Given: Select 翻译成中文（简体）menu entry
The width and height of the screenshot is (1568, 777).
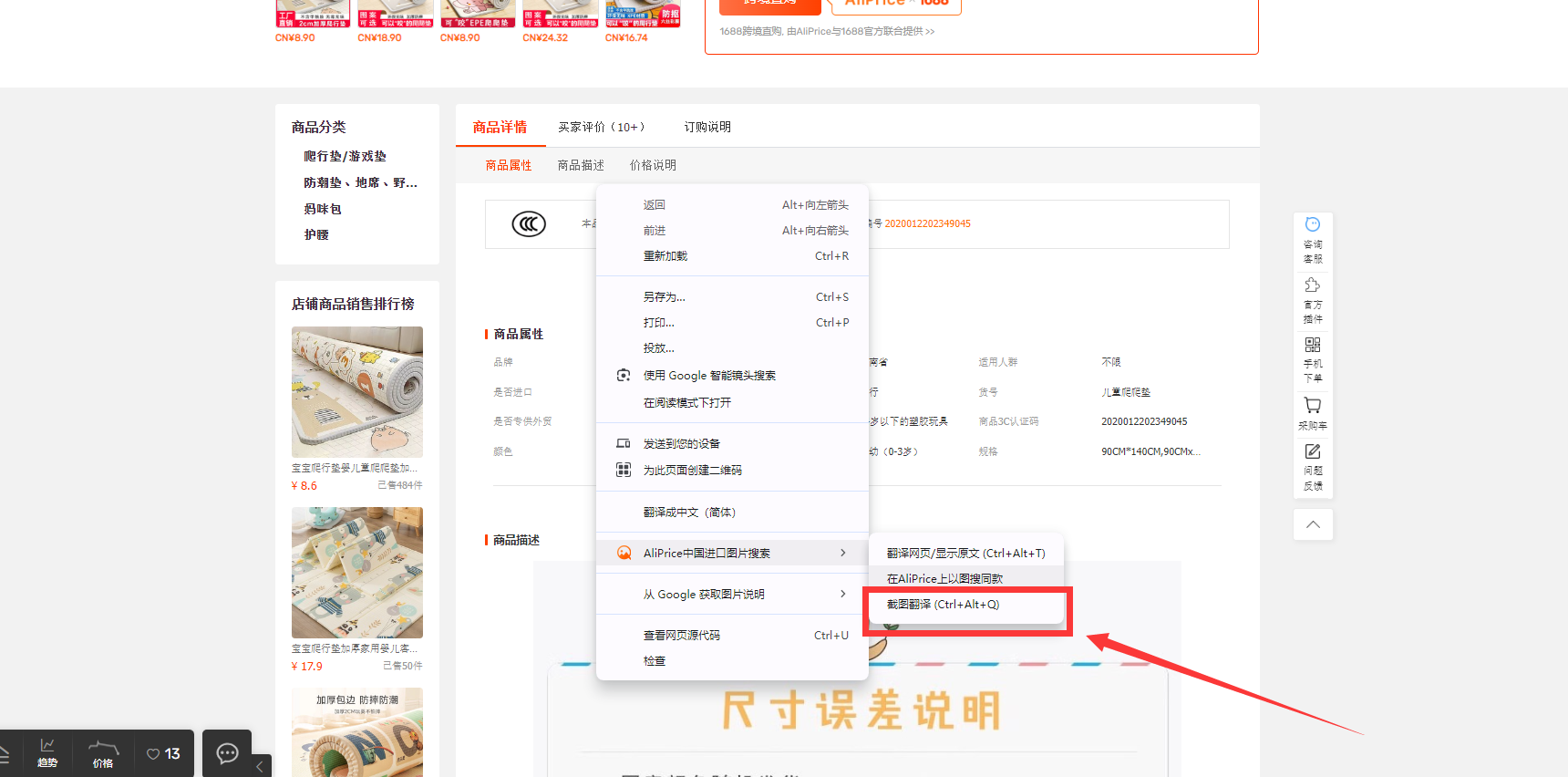Looking at the screenshot, I should 732,513.
